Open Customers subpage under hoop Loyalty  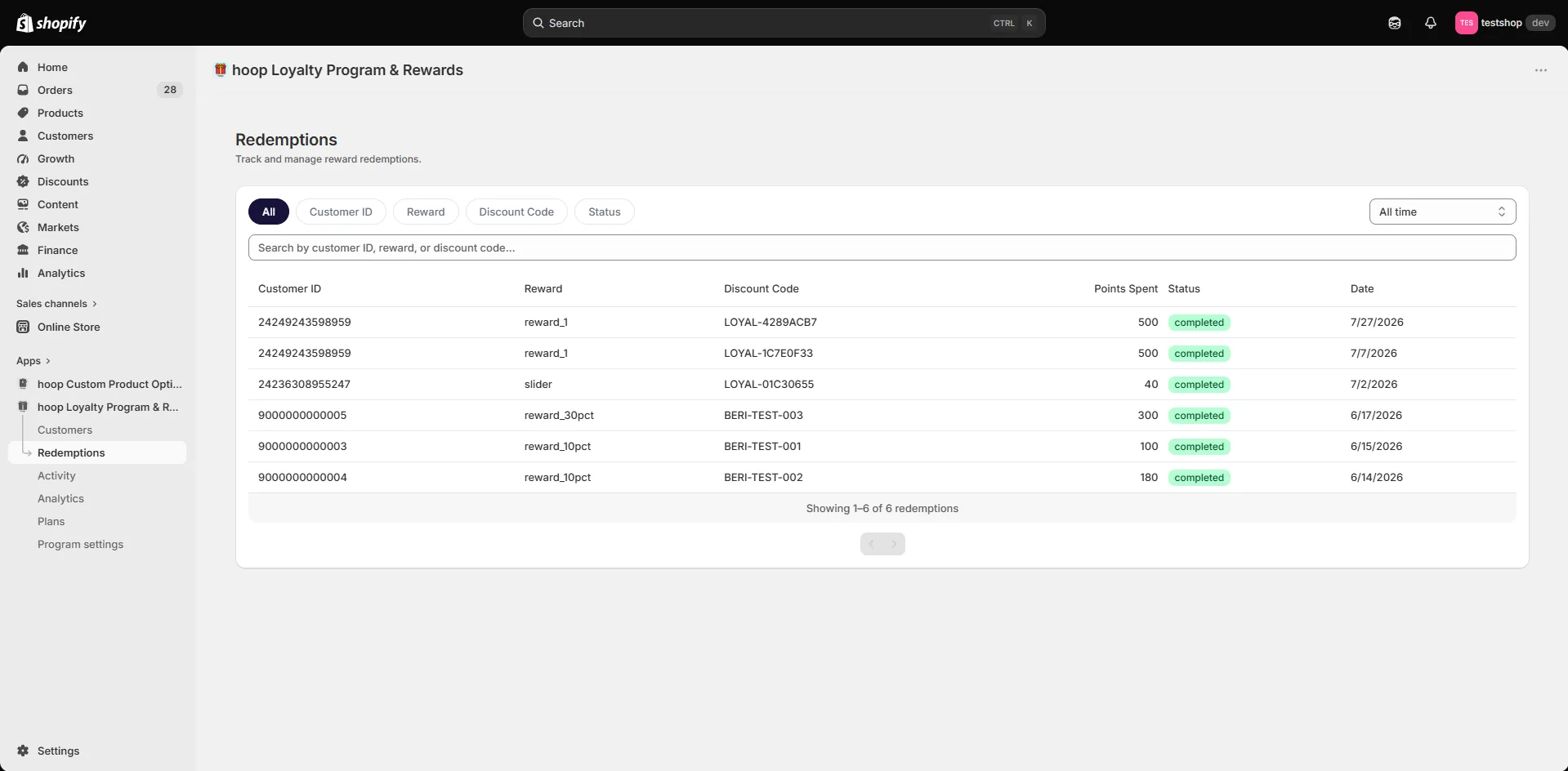[x=65, y=430]
